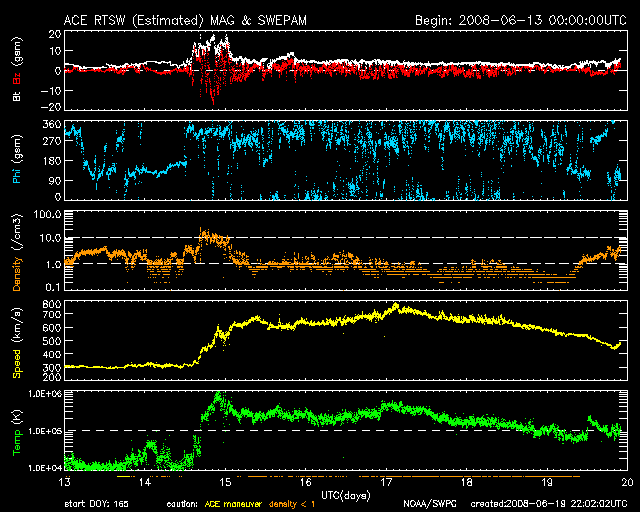
Task: Click day '15' on the UTC time axis
Action: point(225,482)
